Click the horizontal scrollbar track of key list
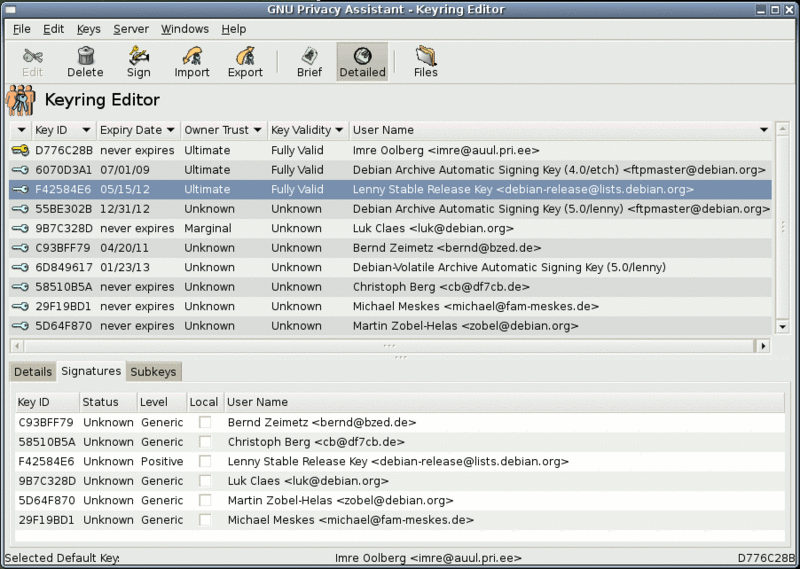This screenshot has height=569, width=800. pyautogui.click(x=390, y=346)
